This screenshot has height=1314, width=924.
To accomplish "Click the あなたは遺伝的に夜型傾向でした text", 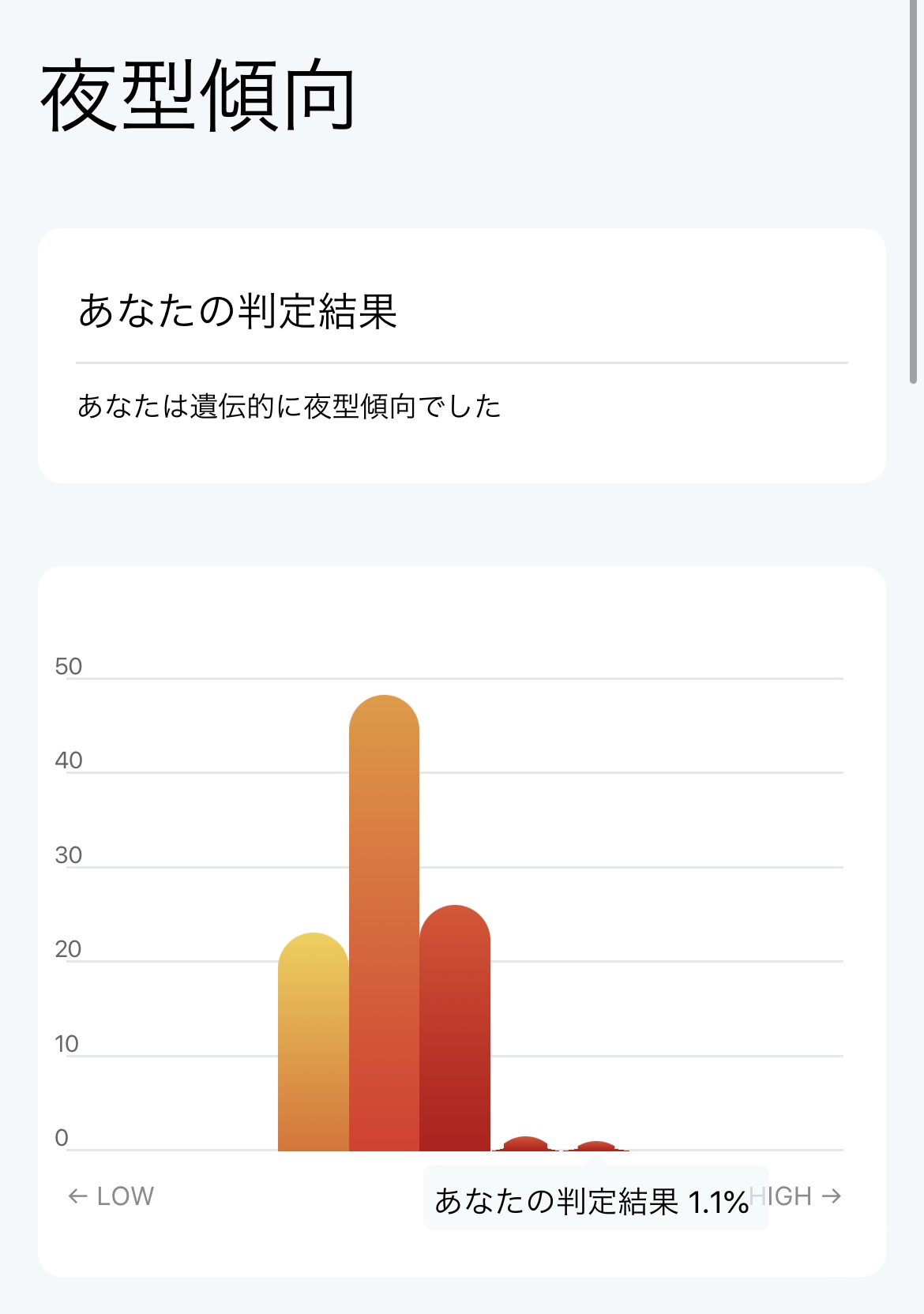I will (x=289, y=407).
